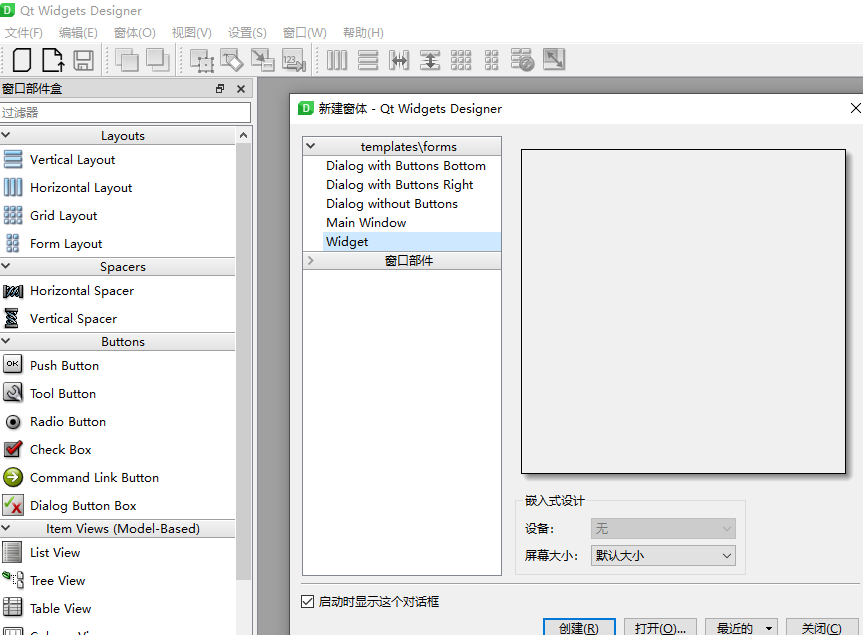Open the 设置(S) menu
863x635 pixels.
(247, 32)
